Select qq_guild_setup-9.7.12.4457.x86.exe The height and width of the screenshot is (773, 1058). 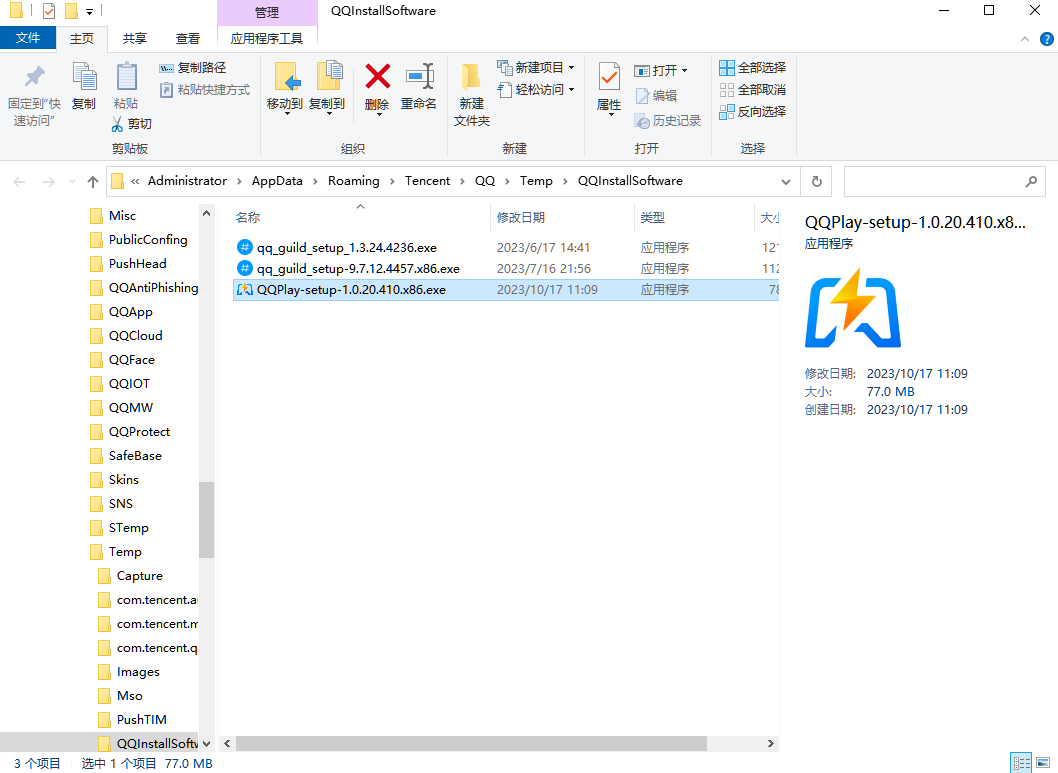pos(506,268)
